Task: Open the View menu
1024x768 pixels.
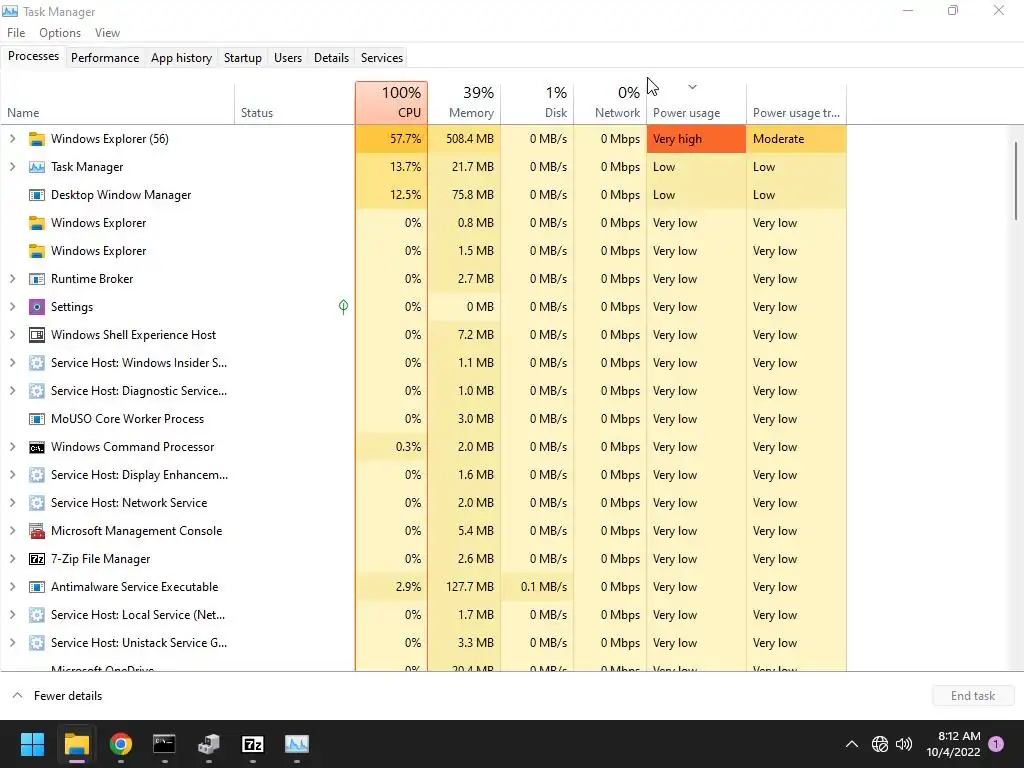Action: [107, 33]
